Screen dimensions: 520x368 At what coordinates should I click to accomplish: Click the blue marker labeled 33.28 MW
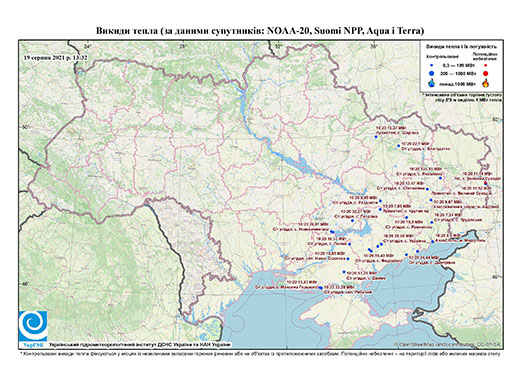pos(321,288)
